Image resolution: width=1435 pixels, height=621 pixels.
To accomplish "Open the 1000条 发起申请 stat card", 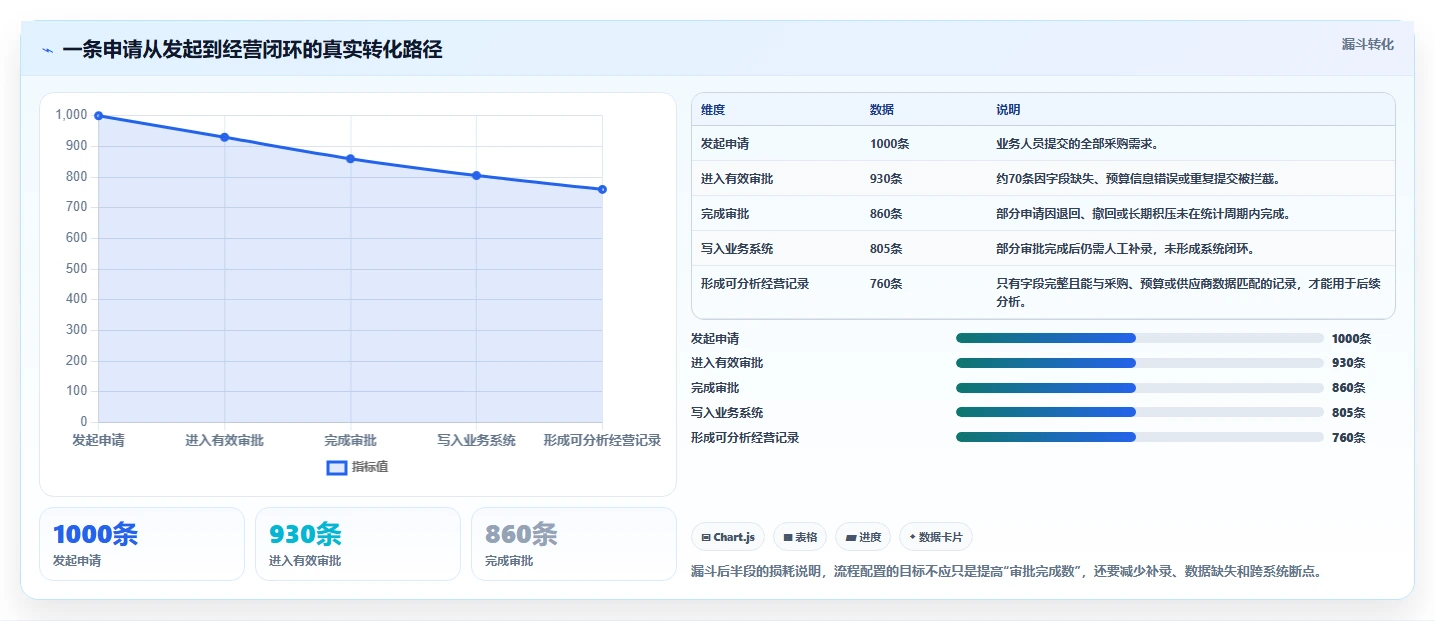I will coord(142,544).
